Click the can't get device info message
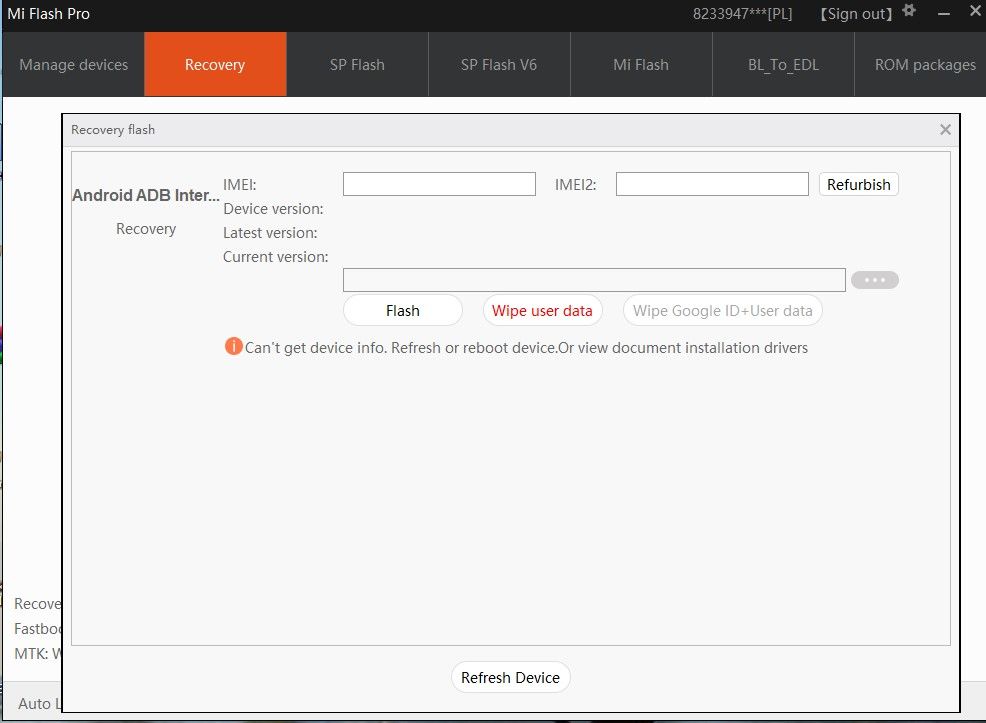 pos(526,348)
